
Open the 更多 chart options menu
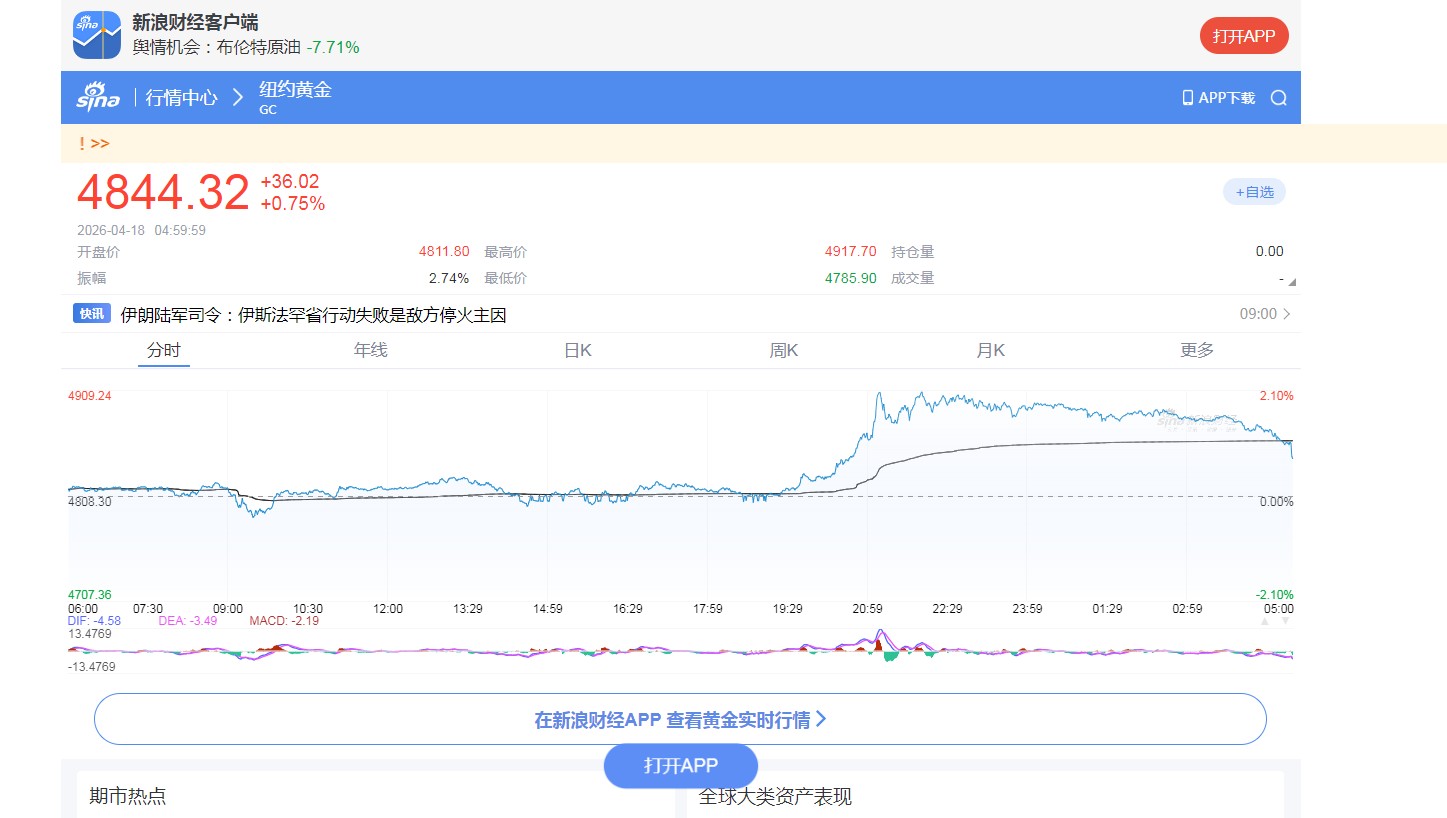click(1196, 350)
